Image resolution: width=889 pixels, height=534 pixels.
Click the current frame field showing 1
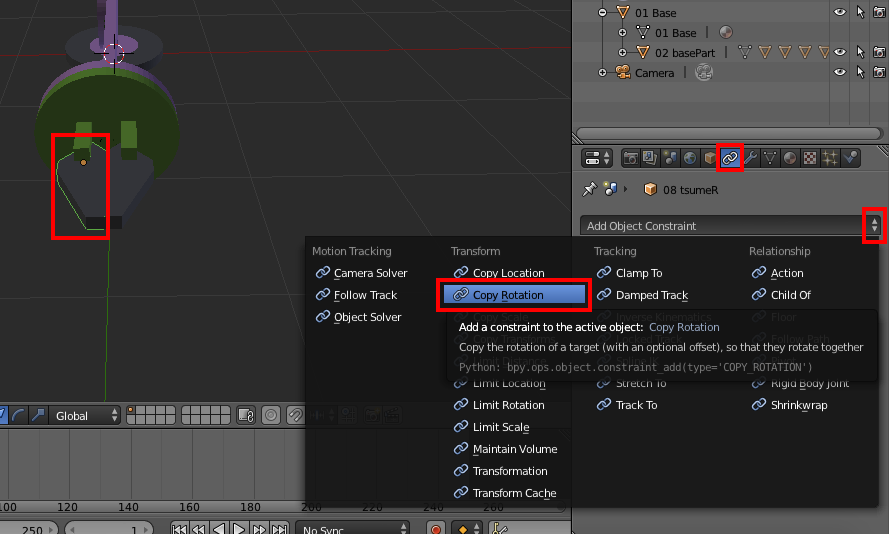pyautogui.click(x=108, y=529)
